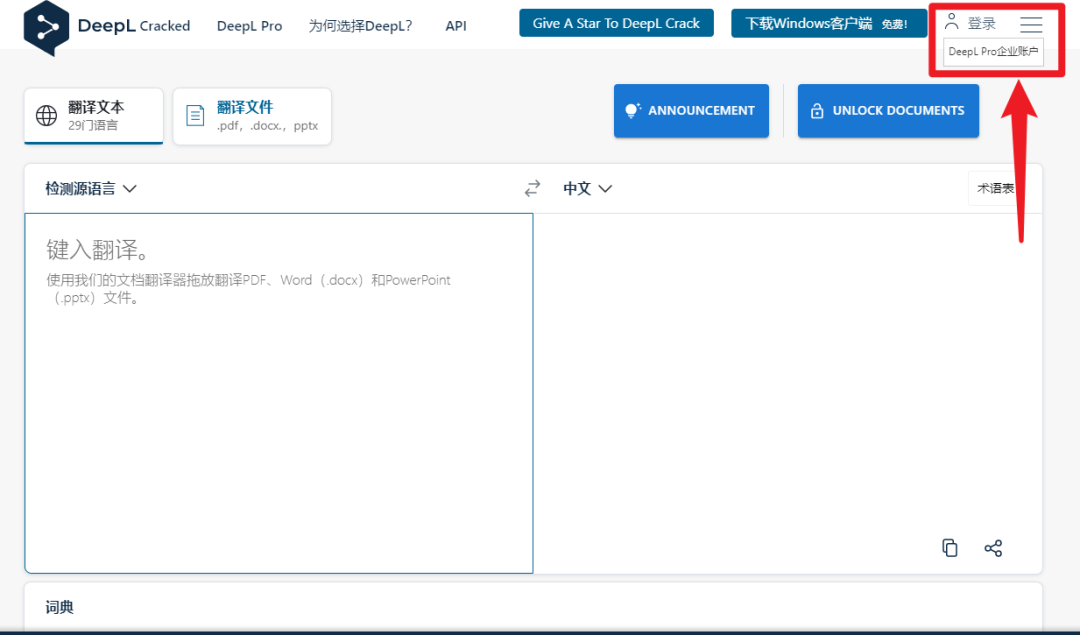Open the DeepL Pro menu item

tap(249, 26)
